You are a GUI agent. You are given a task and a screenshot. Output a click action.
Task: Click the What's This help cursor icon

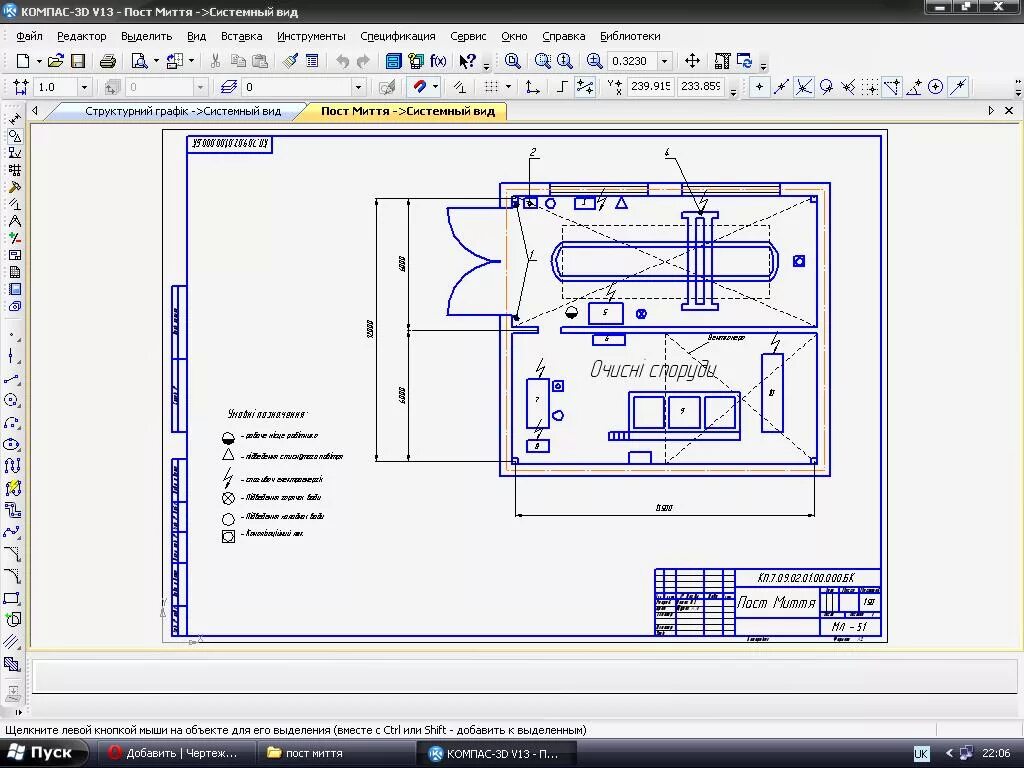(x=467, y=61)
